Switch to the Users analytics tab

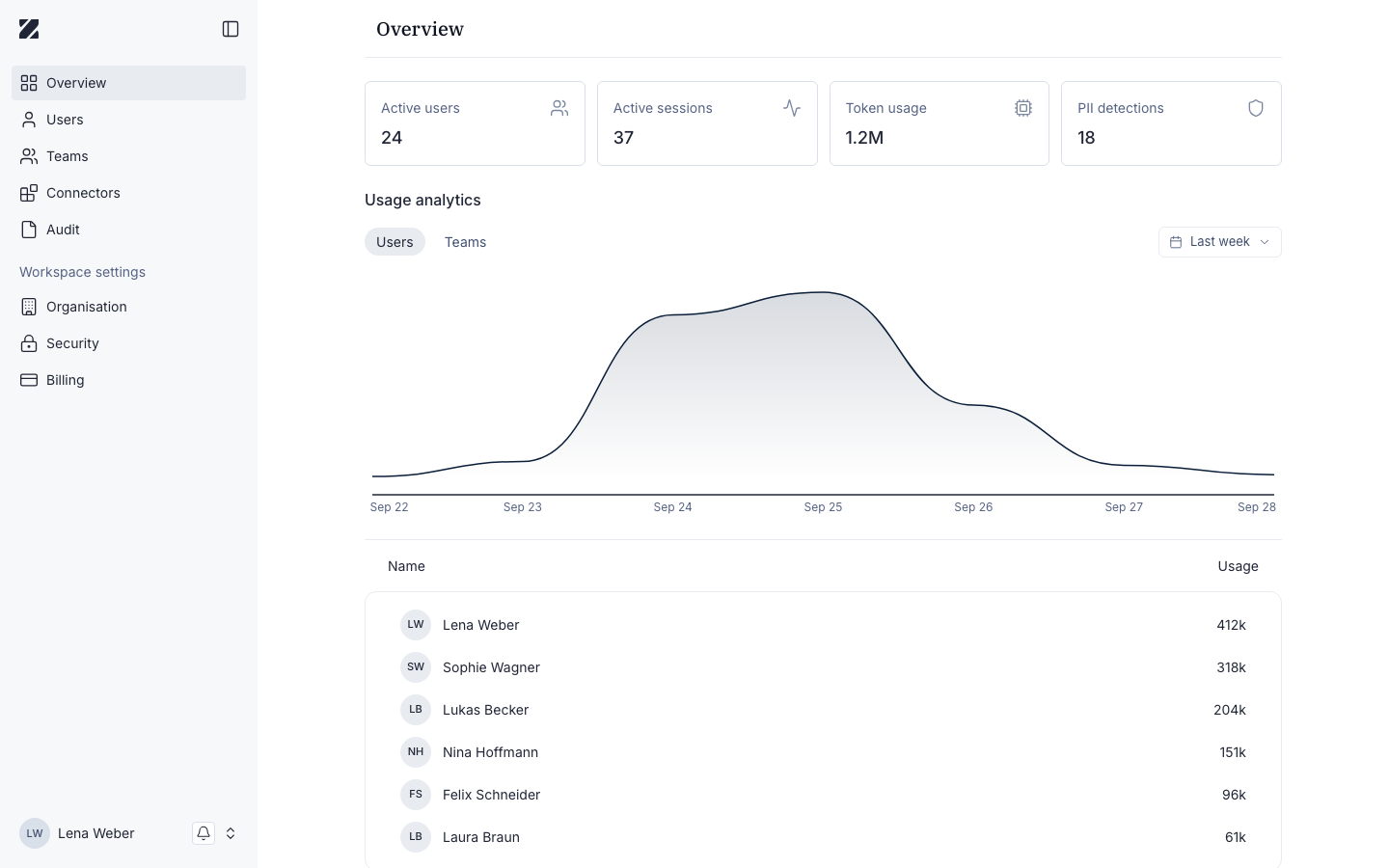[395, 242]
